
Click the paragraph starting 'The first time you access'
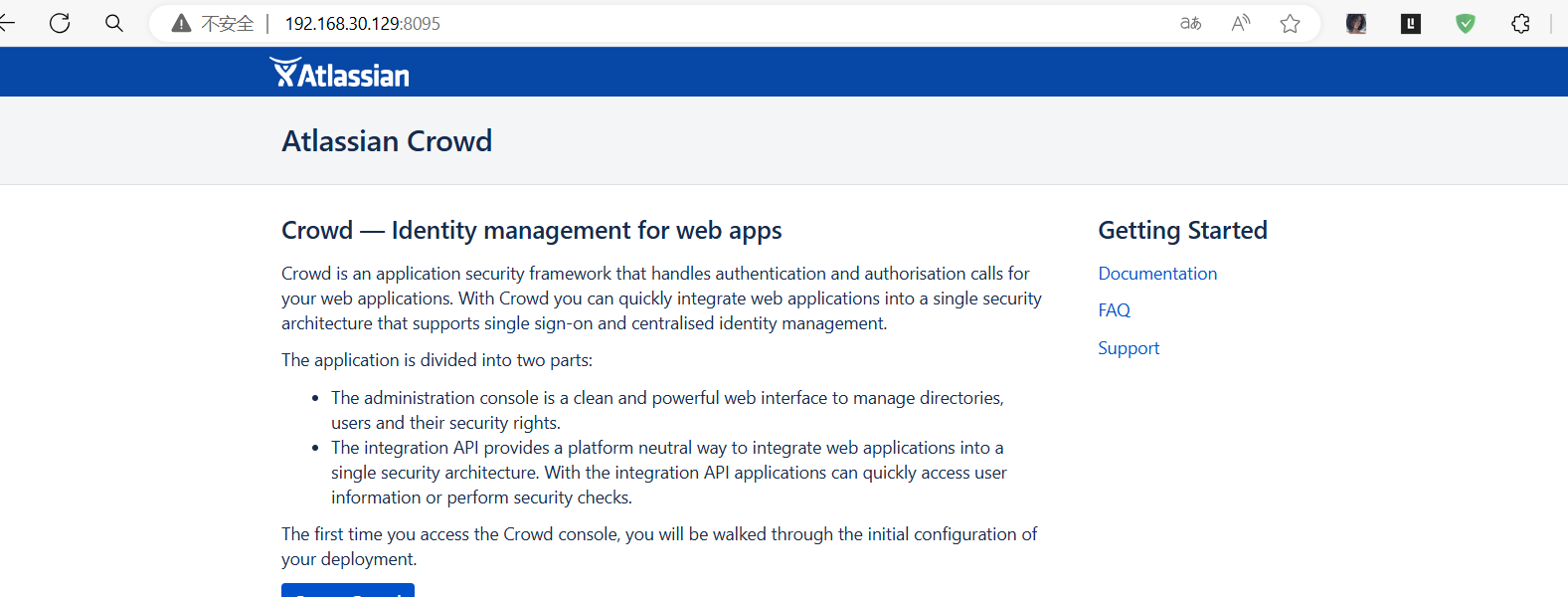click(659, 546)
